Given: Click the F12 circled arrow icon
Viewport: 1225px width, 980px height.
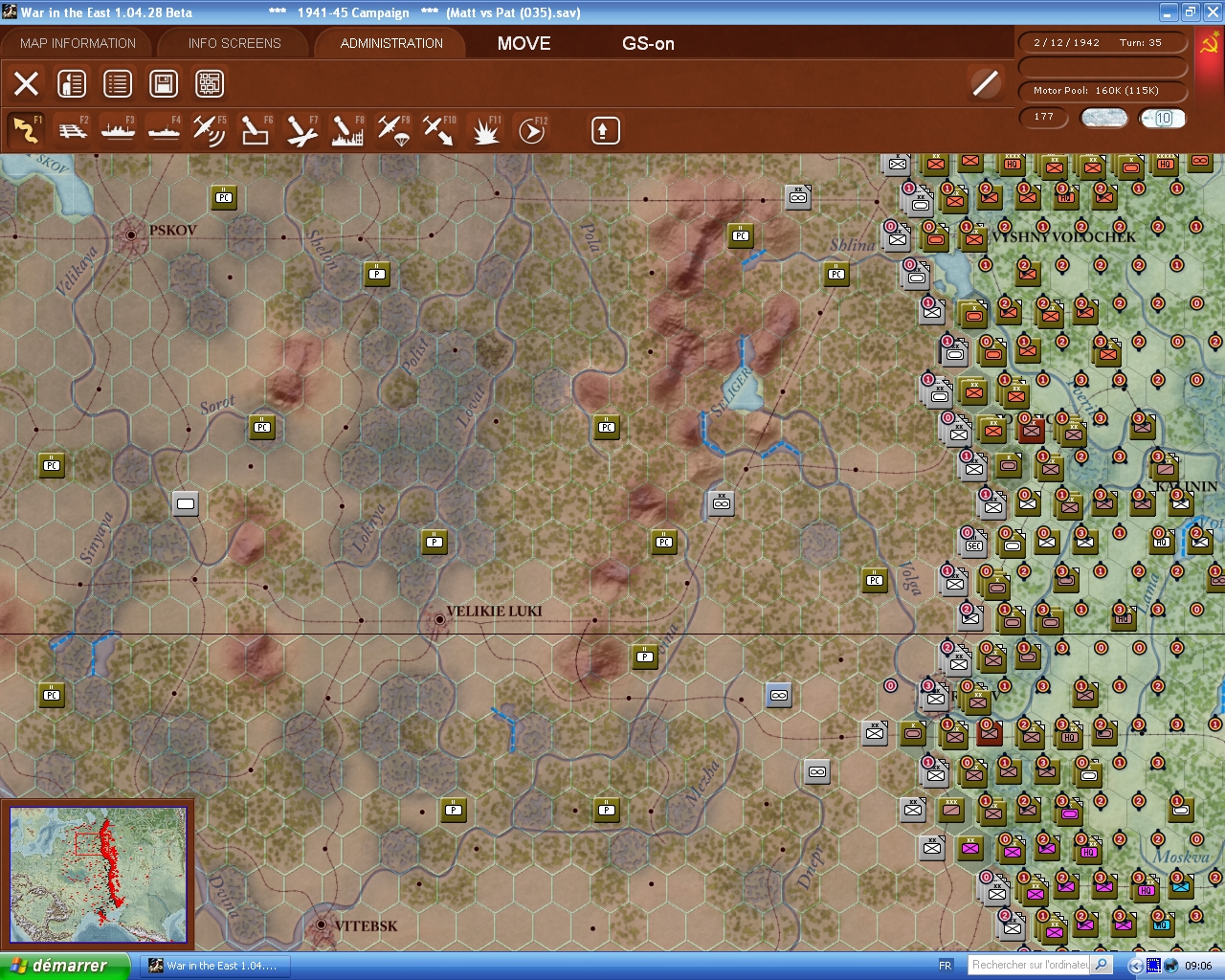Looking at the screenshot, I should (x=531, y=130).
